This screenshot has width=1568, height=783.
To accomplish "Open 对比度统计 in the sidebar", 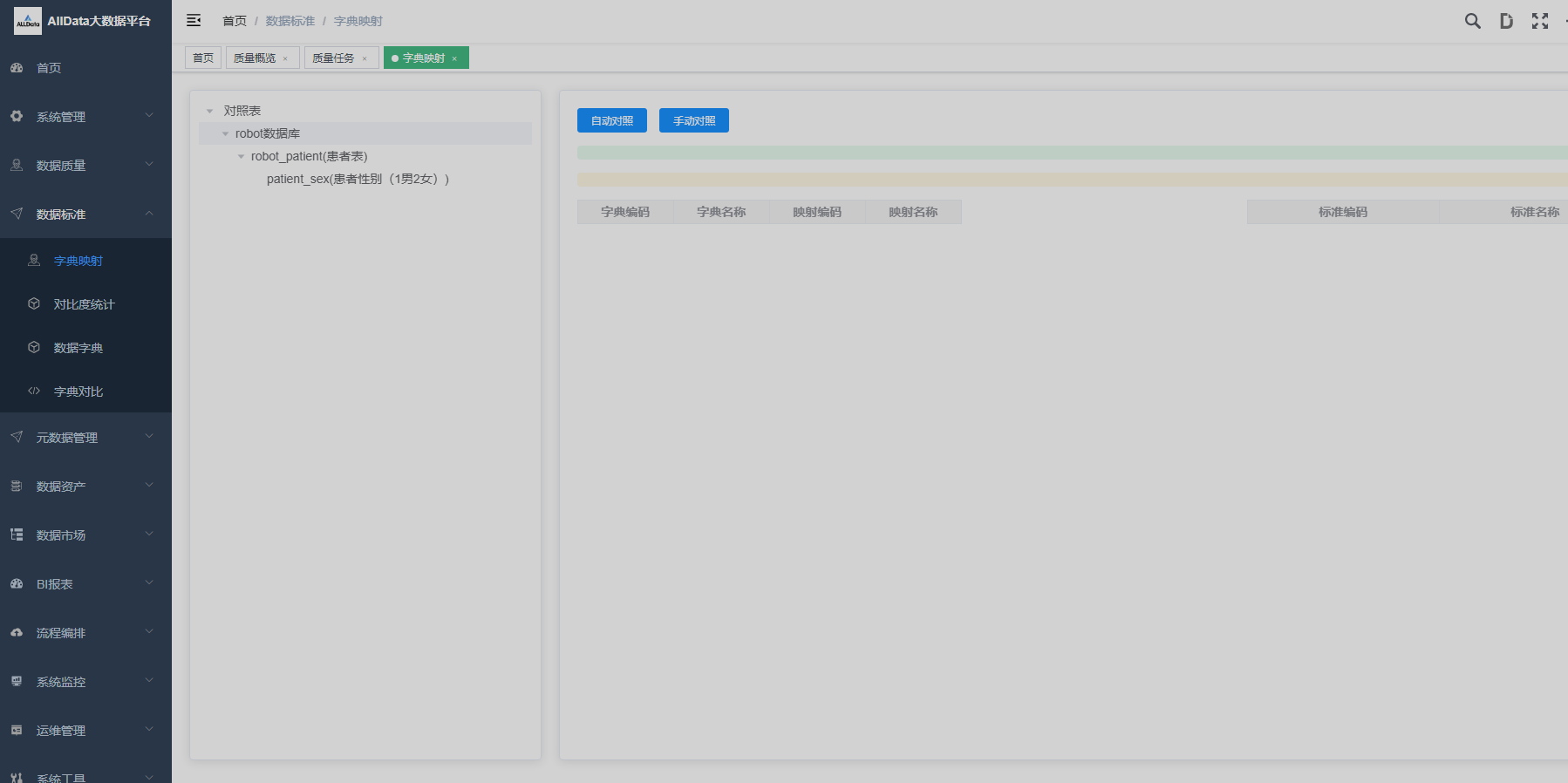I will coord(84,304).
